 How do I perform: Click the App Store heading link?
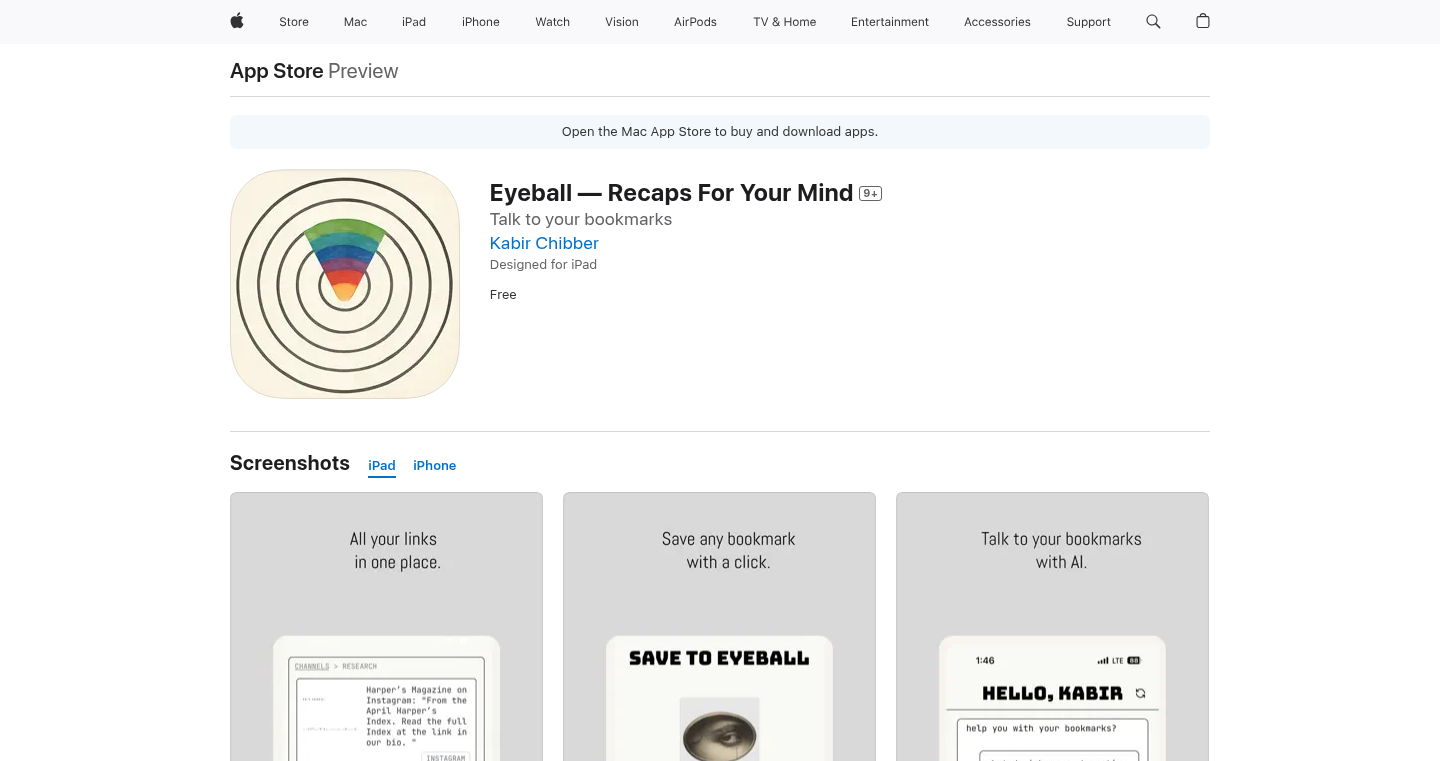[277, 71]
